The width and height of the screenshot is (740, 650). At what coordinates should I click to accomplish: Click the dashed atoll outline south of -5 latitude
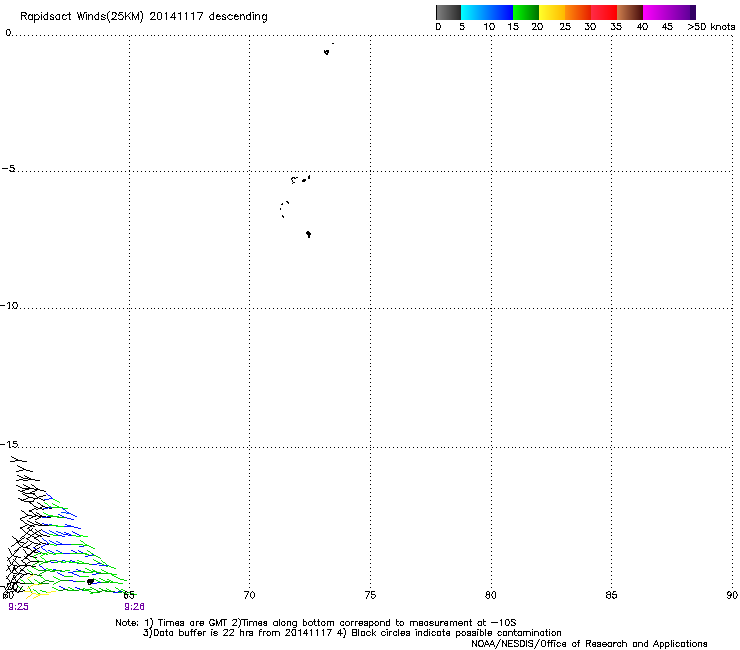[284, 209]
